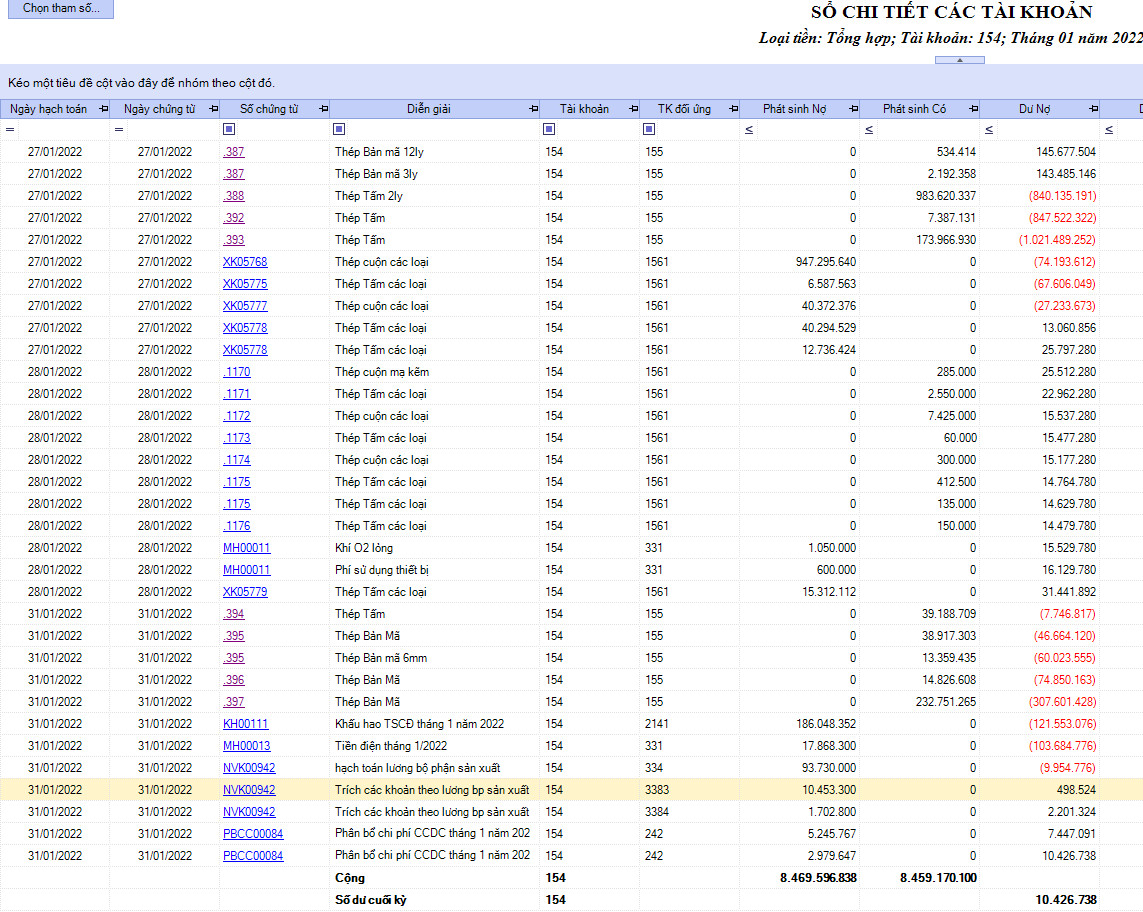
Task: Open voucher link .1170
Action: click(237, 372)
